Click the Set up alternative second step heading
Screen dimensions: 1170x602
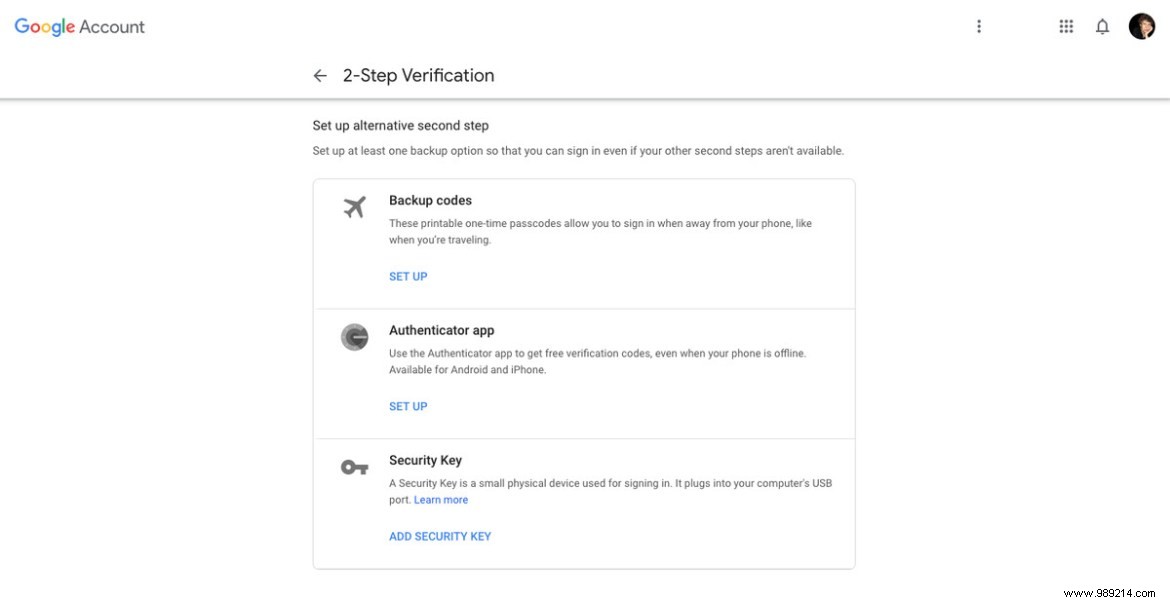point(400,125)
